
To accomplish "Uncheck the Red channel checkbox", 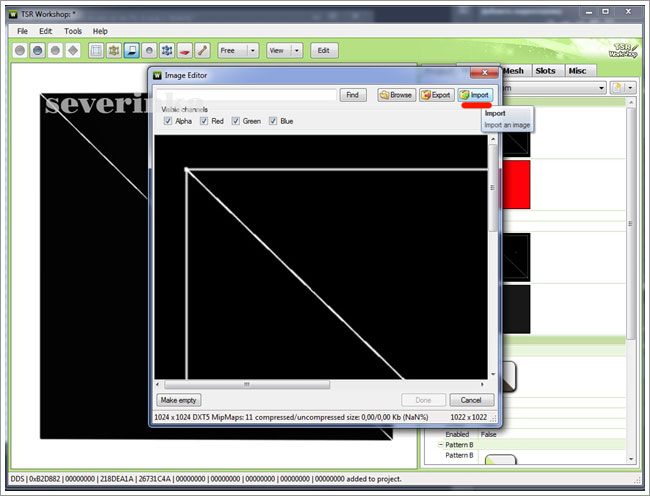I will point(204,121).
